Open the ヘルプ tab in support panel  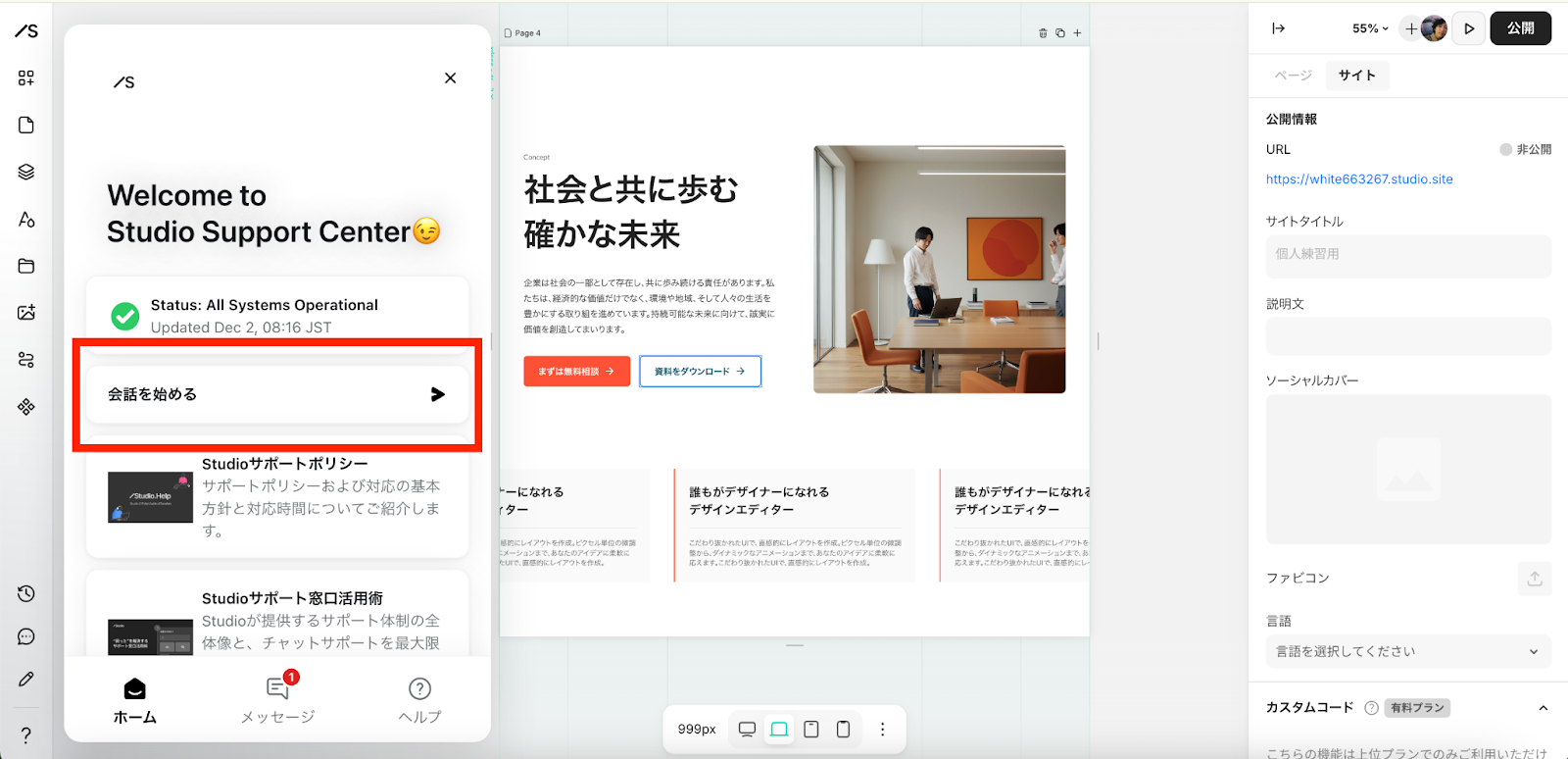click(419, 701)
